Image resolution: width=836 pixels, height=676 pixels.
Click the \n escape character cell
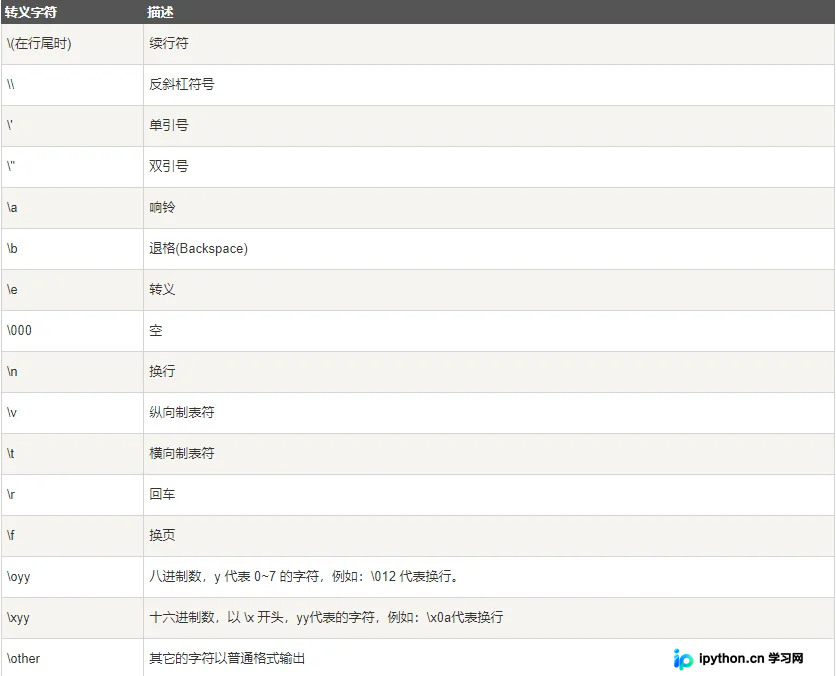click(72, 372)
